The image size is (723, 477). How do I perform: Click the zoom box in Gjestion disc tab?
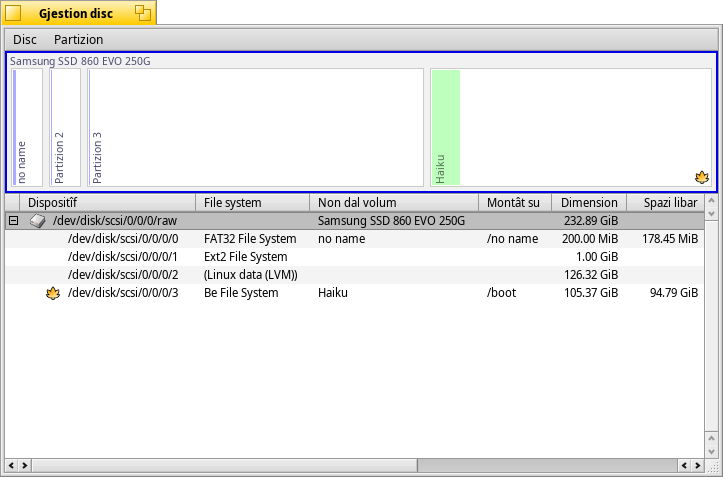[x=143, y=13]
